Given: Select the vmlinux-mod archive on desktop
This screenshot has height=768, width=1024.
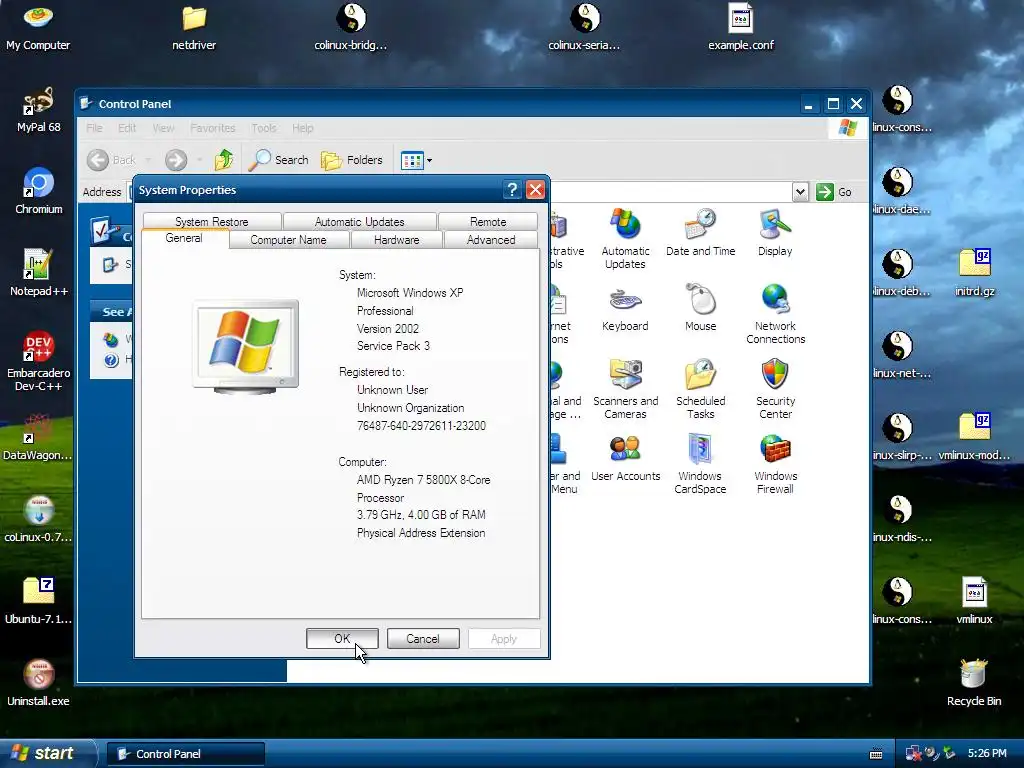Looking at the screenshot, I should (x=974, y=437).
